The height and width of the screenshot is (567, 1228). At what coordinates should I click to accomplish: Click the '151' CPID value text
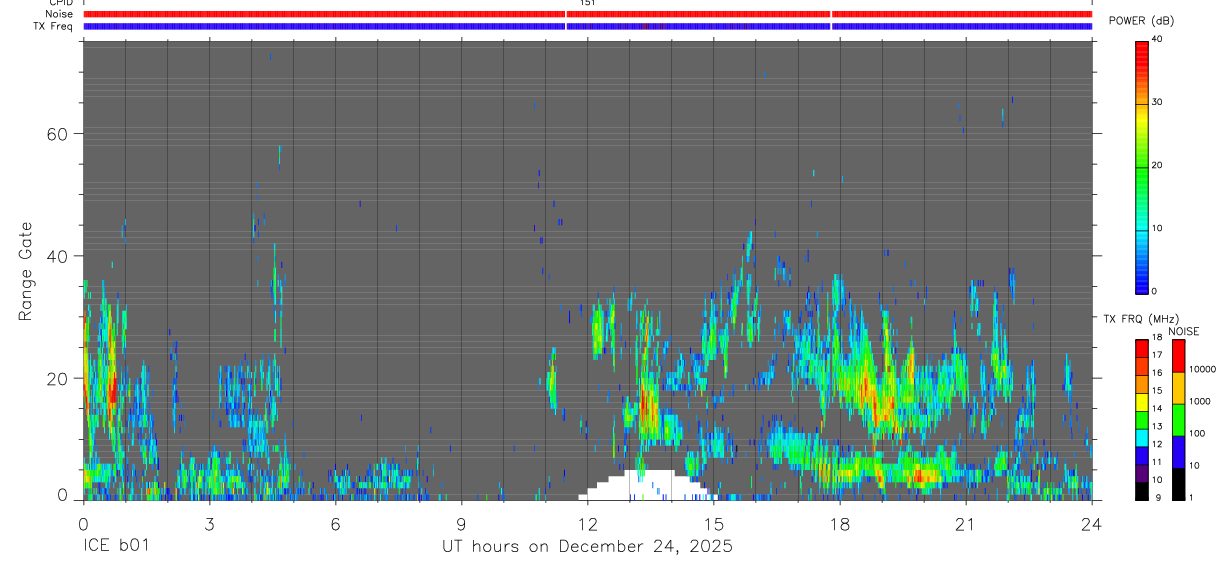pos(588,3)
